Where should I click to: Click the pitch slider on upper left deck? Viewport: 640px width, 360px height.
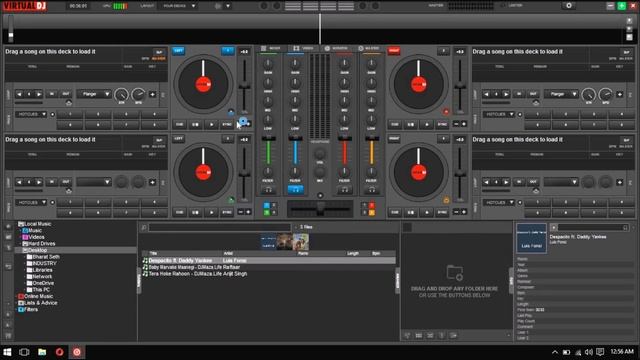point(244,87)
